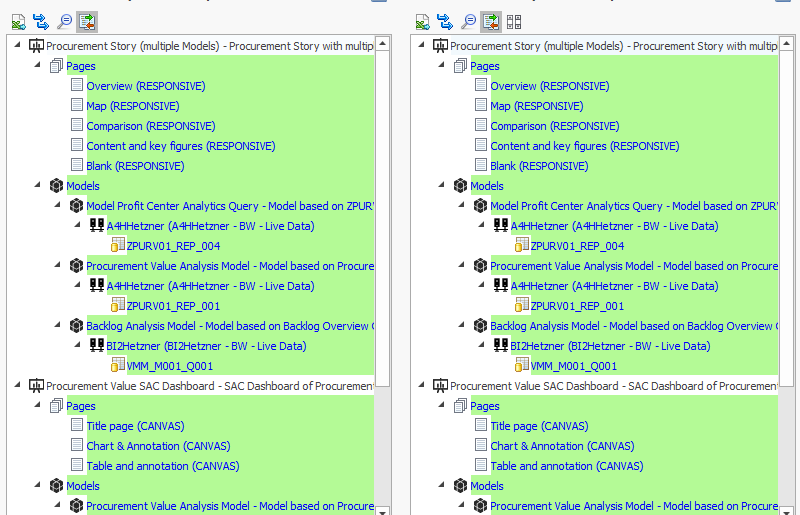Click the model cube icon beside Backlog Analysis Model, right tree

coord(480,326)
